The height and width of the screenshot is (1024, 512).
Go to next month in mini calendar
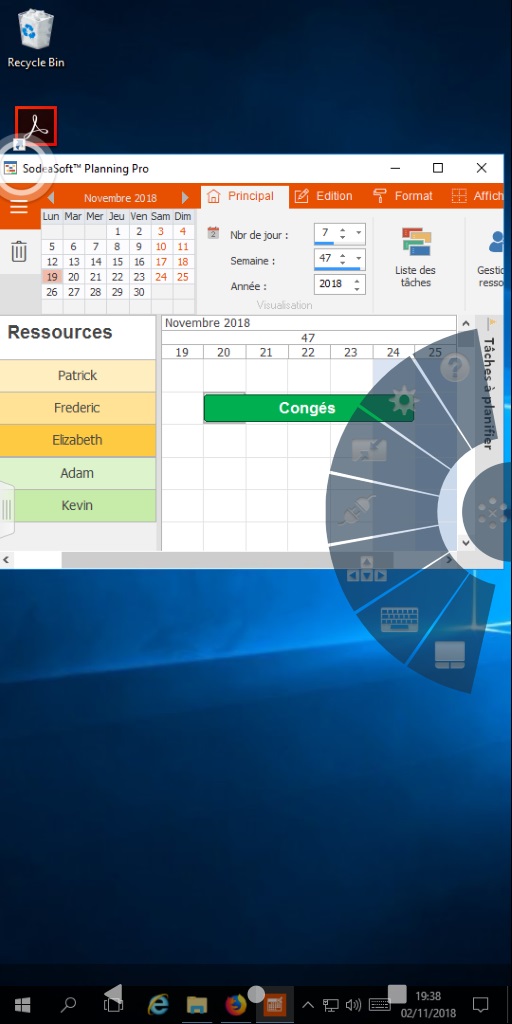(x=185, y=198)
